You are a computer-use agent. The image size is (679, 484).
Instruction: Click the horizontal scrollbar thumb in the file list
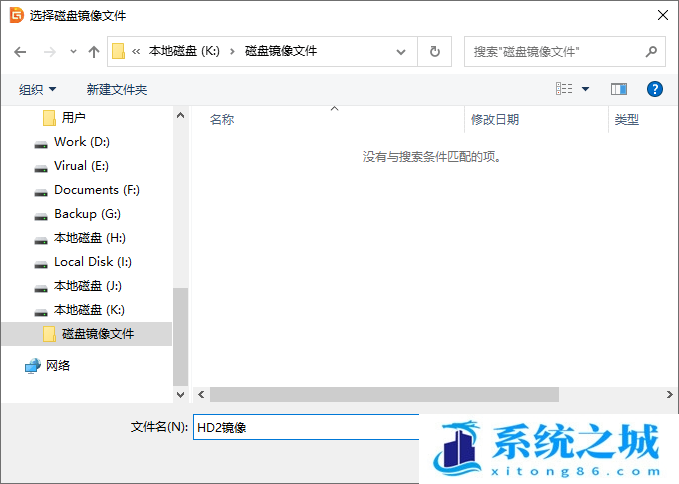[385, 394]
